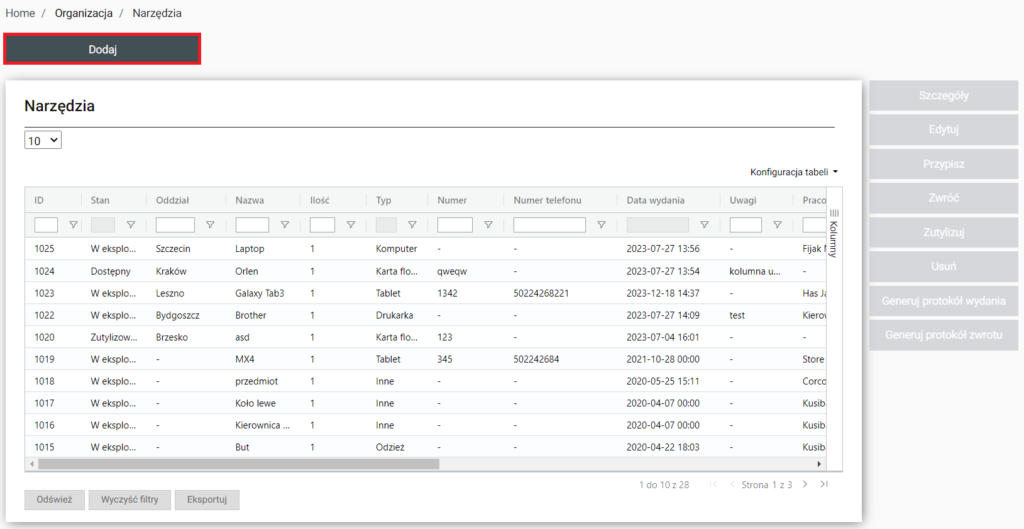Click the filter icon in Ilość column
Viewport: 1024px width, 529px height.
(x=350, y=225)
